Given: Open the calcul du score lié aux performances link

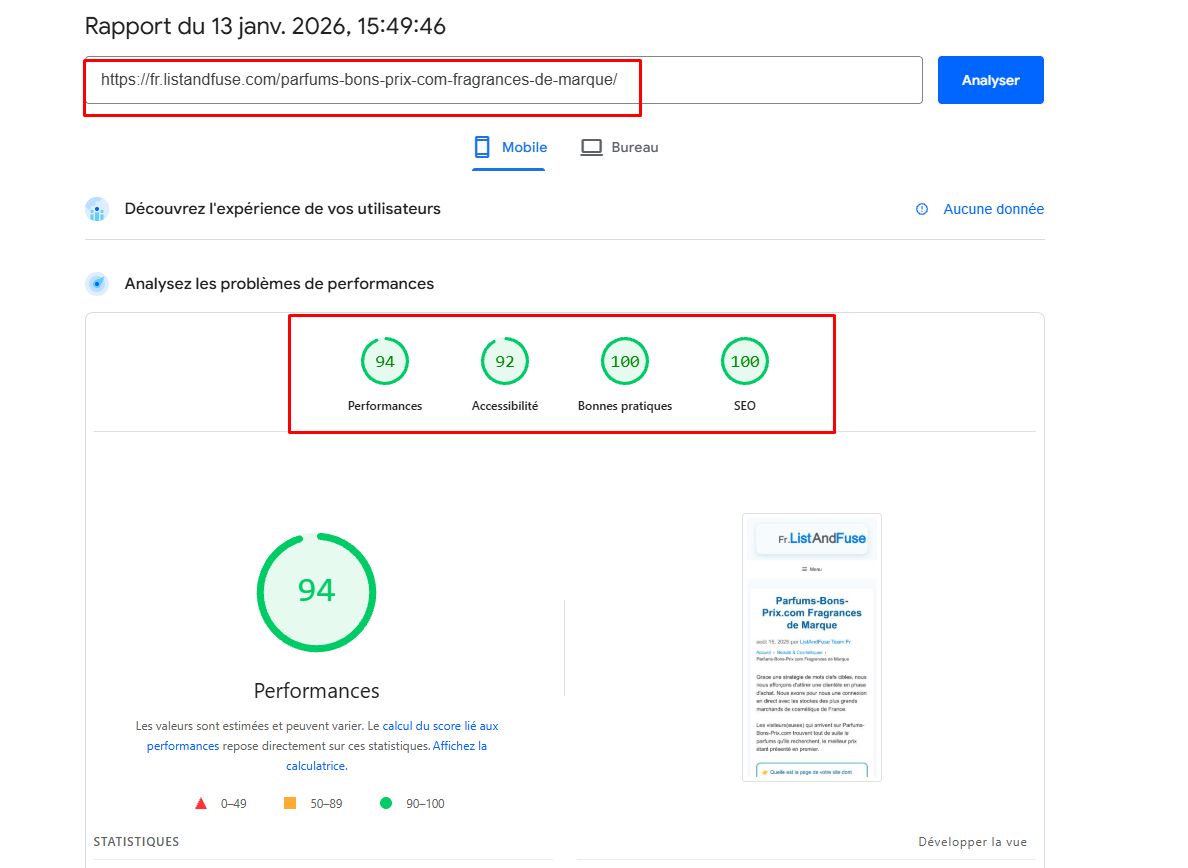Looking at the screenshot, I should point(323,735).
